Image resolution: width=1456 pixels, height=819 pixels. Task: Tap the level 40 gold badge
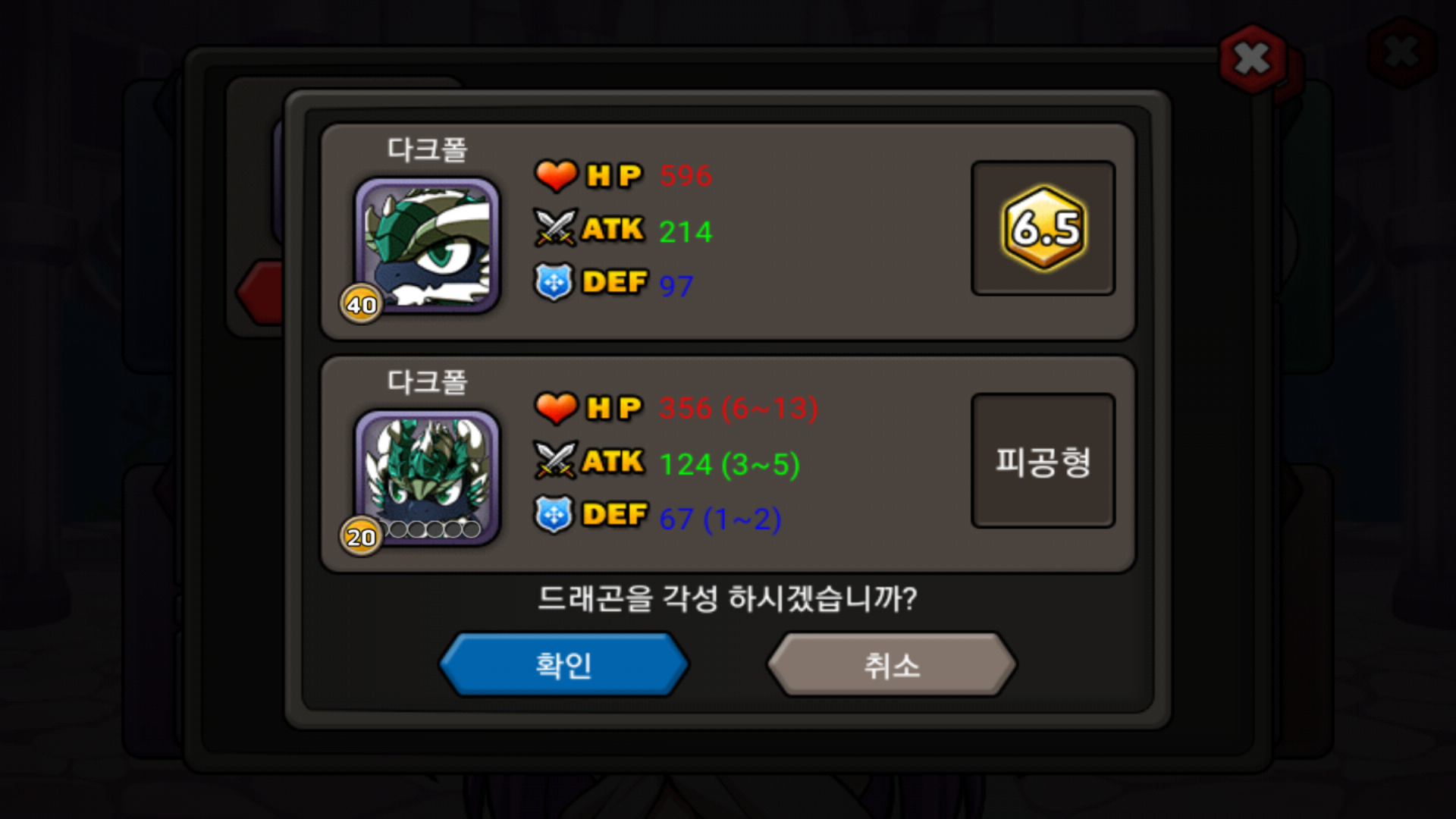(361, 304)
